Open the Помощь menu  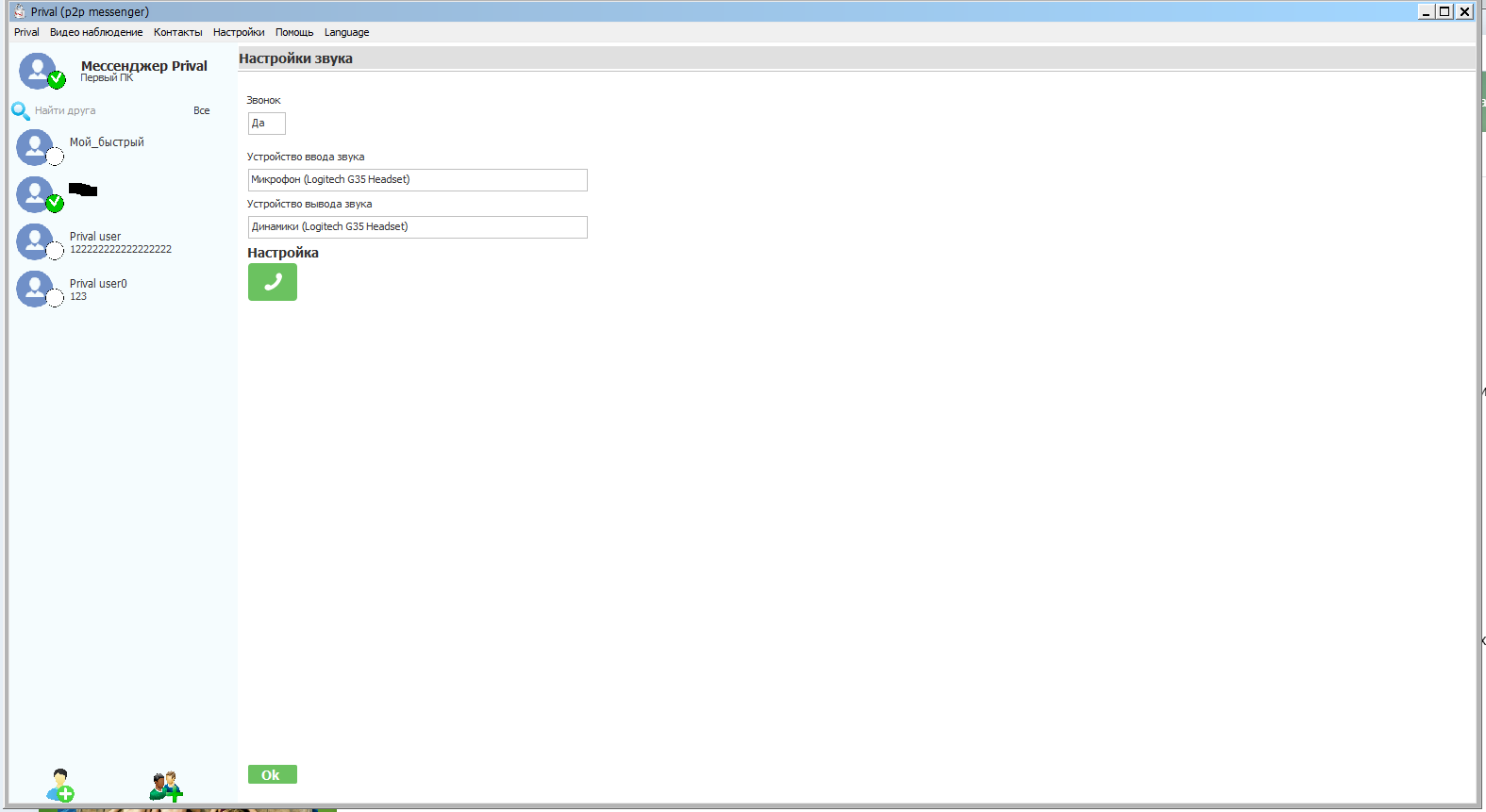click(294, 32)
